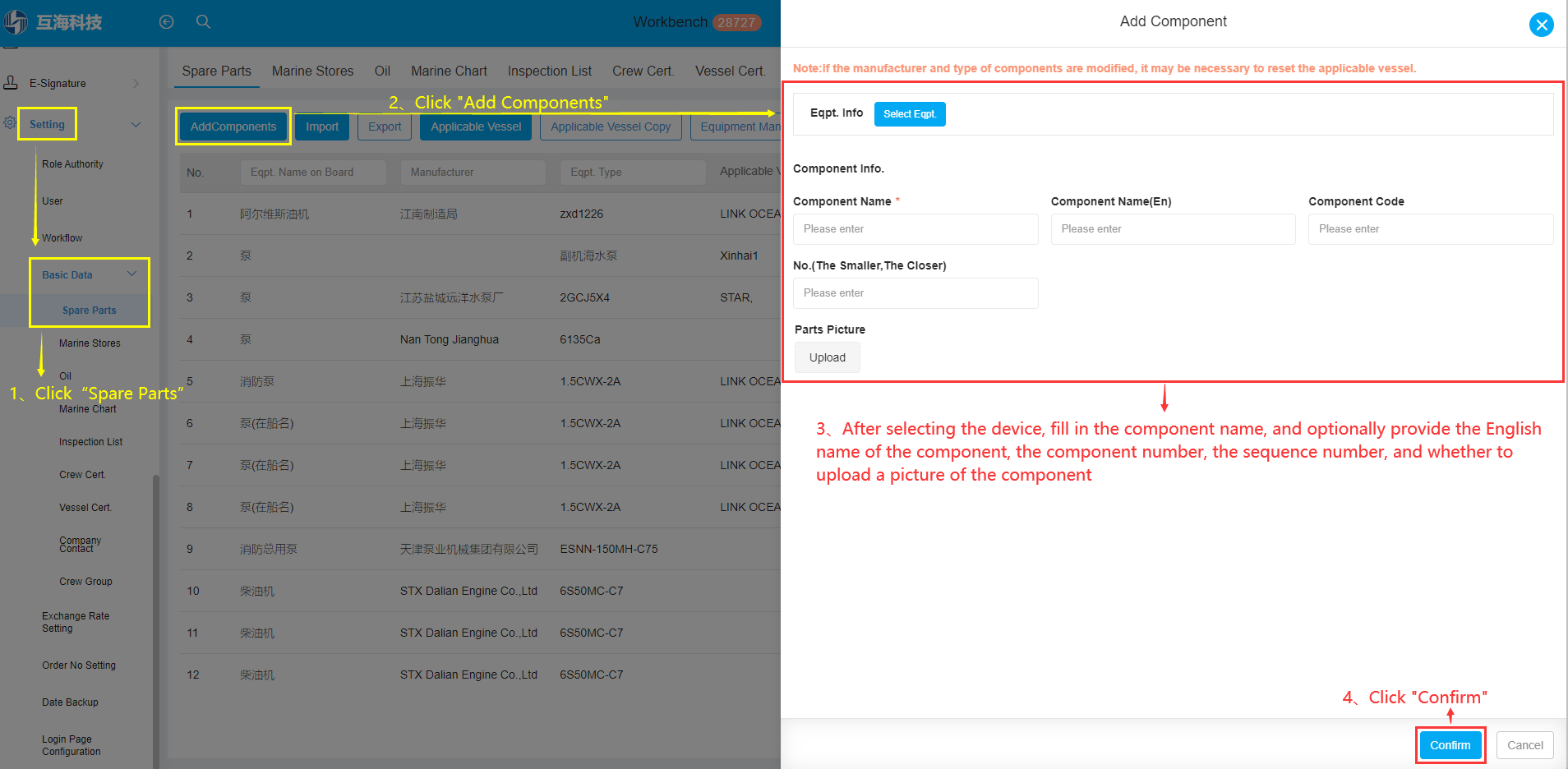This screenshot has height=769, width=1568.
Task: Select the Xinhai1 vessel cell
Action: [x=739, y=256]
